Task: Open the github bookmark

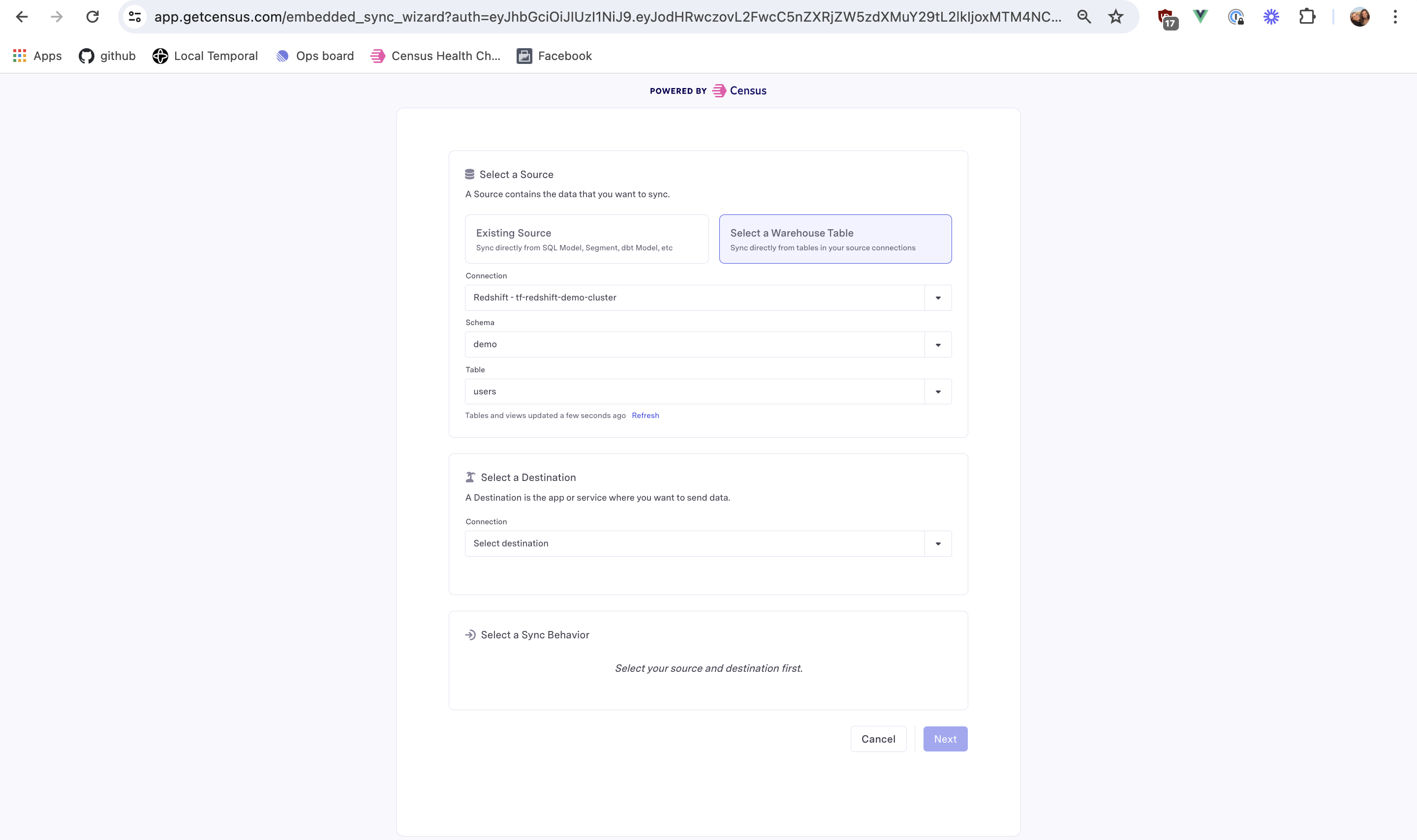Action: 107,56
